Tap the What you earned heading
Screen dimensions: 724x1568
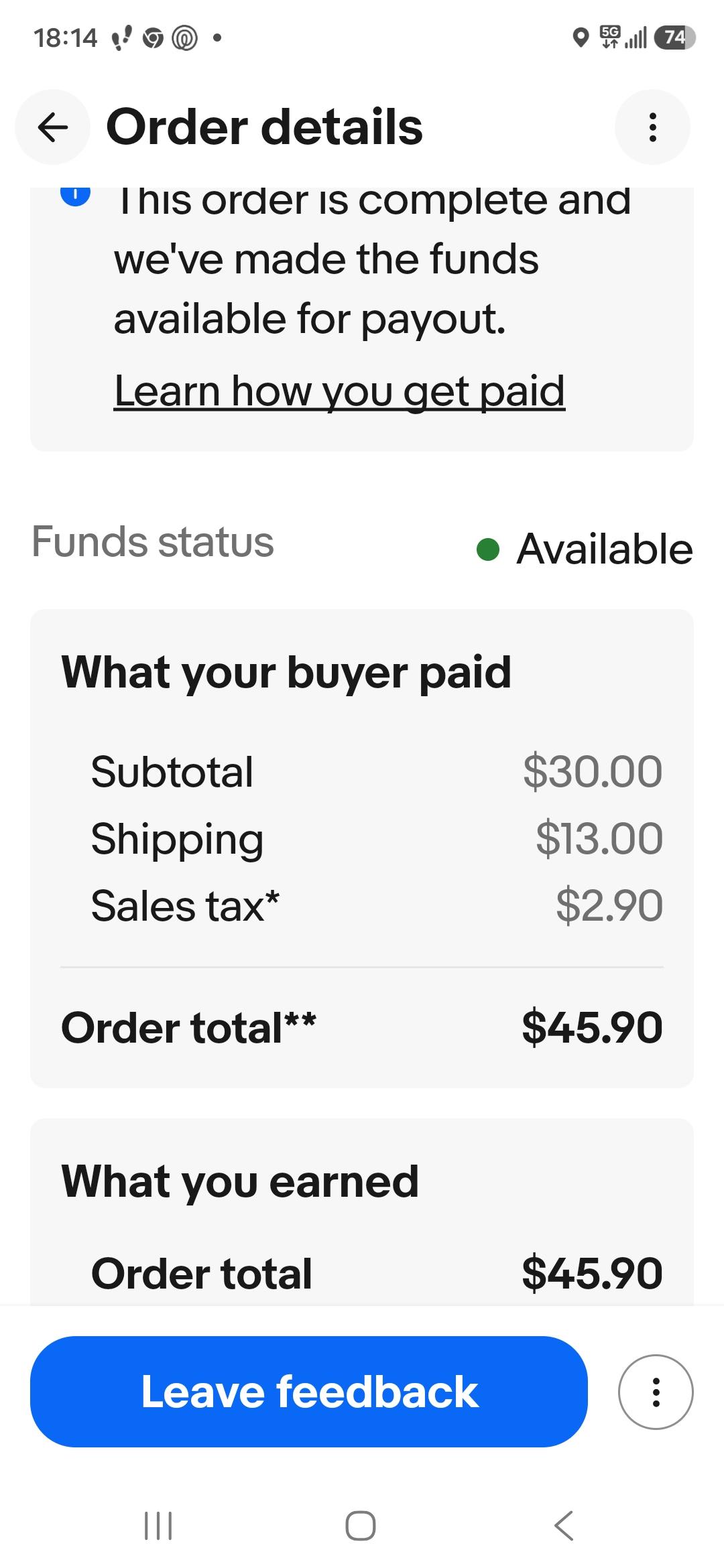click(x=240, y=1181)
